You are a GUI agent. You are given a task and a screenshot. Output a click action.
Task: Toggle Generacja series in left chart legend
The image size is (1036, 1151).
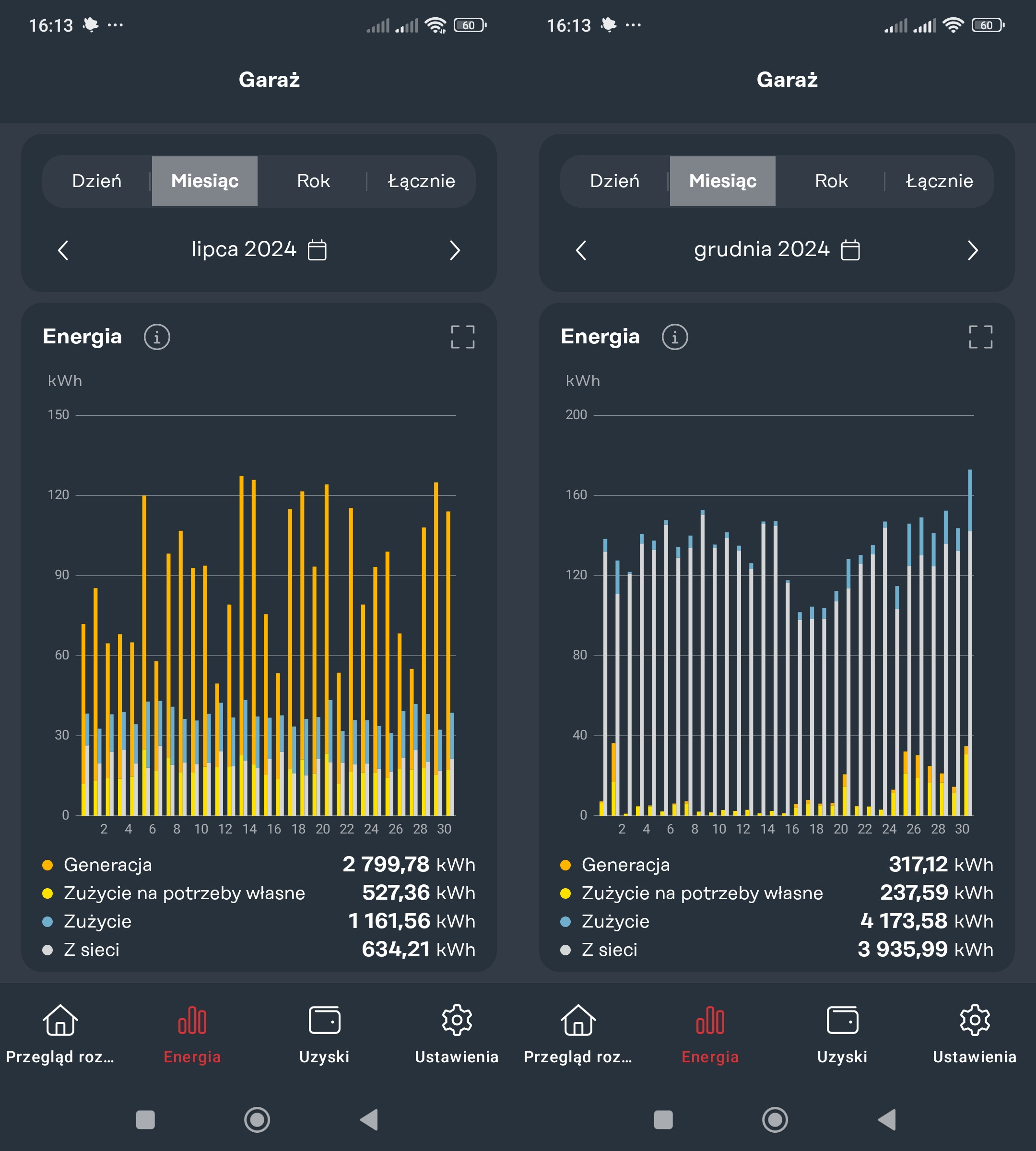point(107,865)
